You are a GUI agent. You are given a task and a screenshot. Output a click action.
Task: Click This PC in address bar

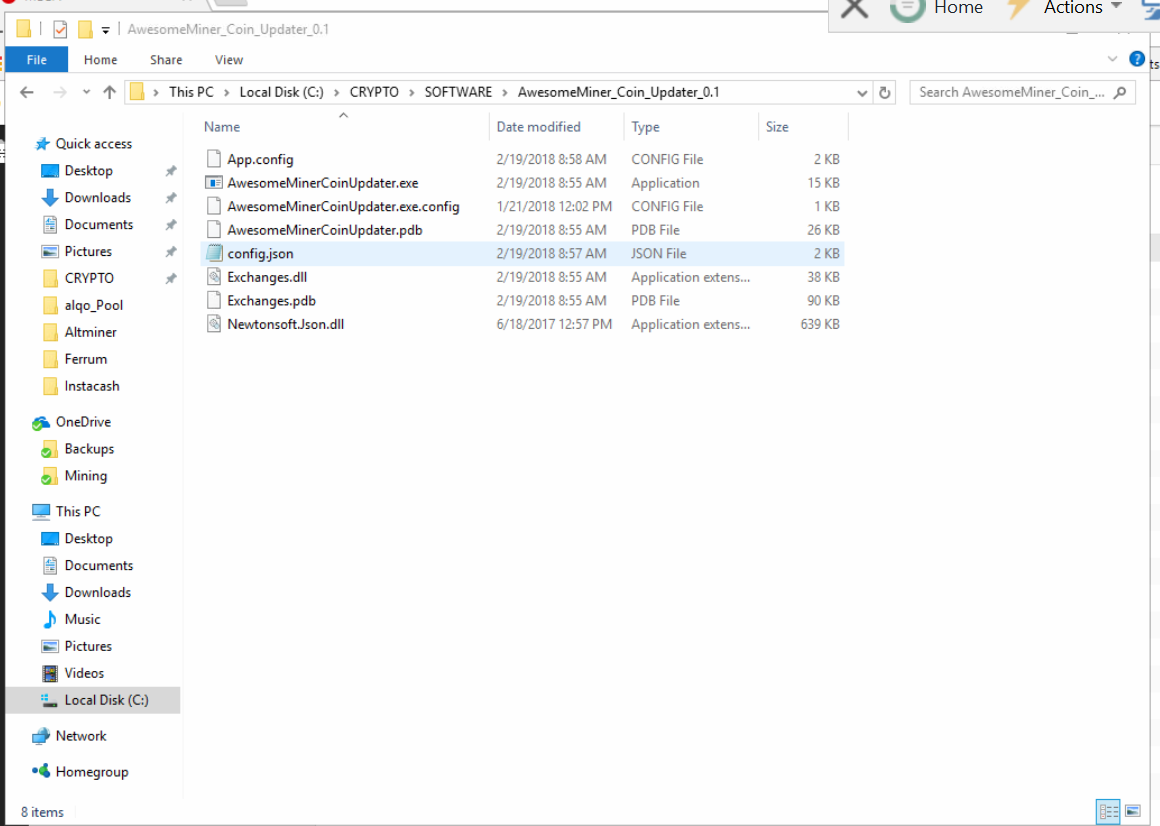[191, 92]
